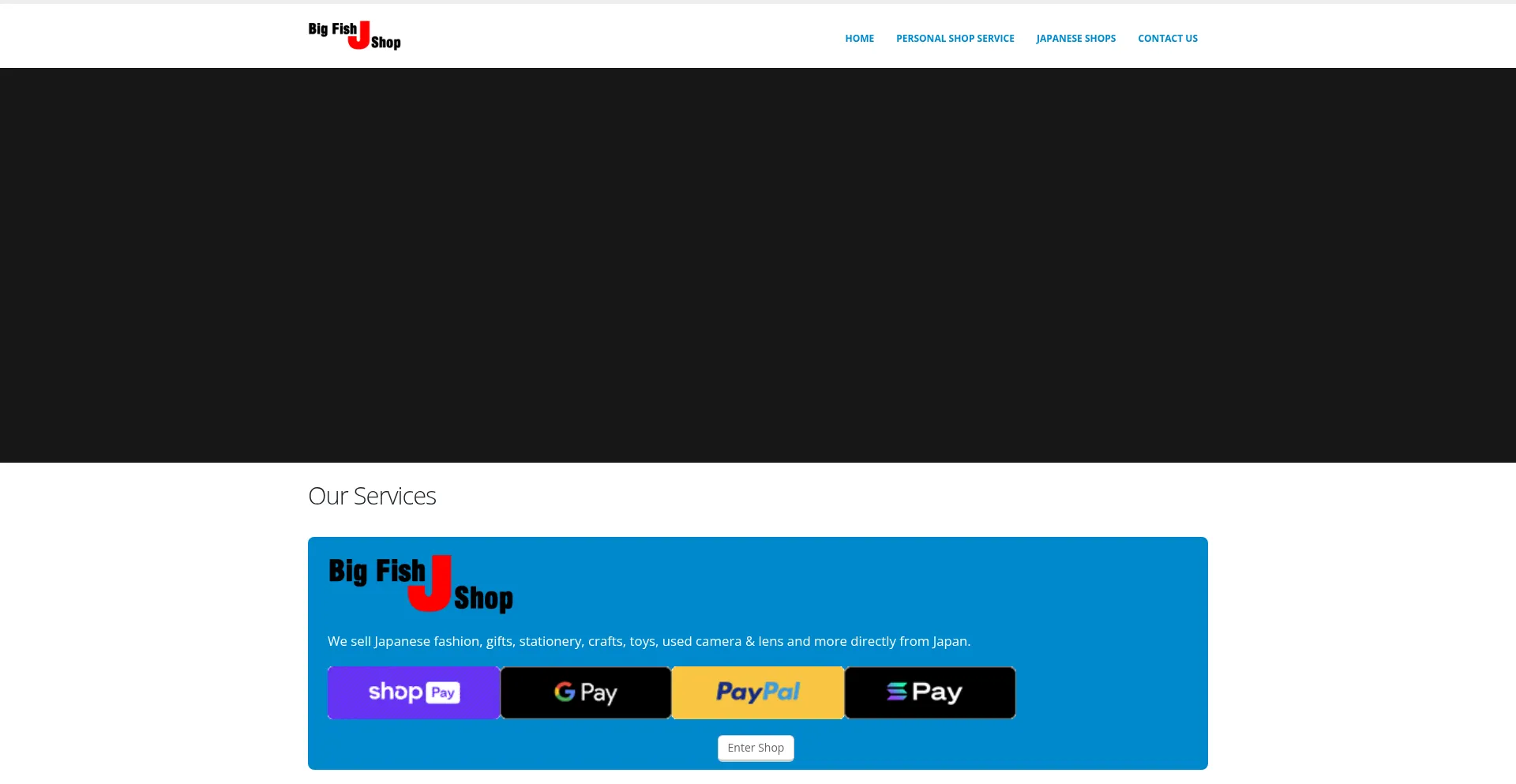The image size is (1516, 784).
Task: Navigate to JAPANESE SHOPS
Action: click(1075, 38)
